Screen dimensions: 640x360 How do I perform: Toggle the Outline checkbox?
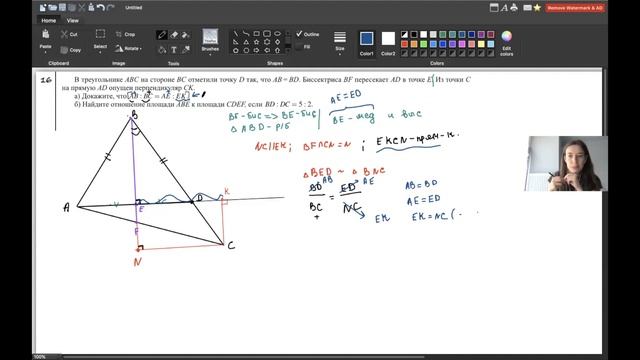pos(299,34)
